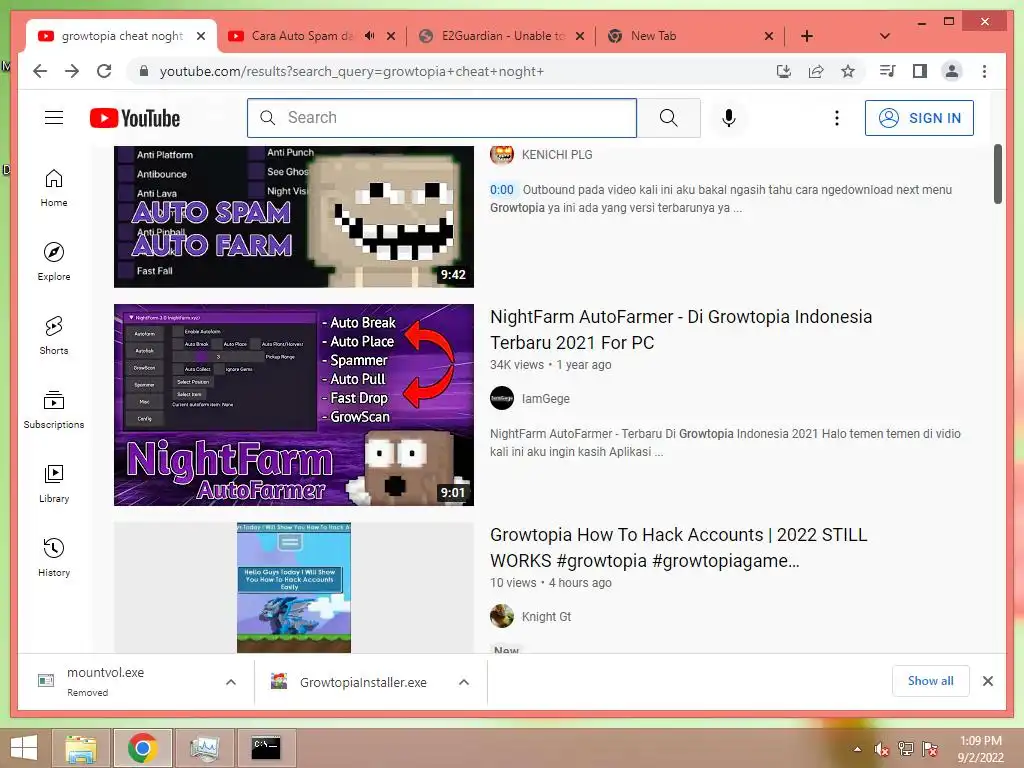Share this page icon in address bar

click(x=816, y=71)
